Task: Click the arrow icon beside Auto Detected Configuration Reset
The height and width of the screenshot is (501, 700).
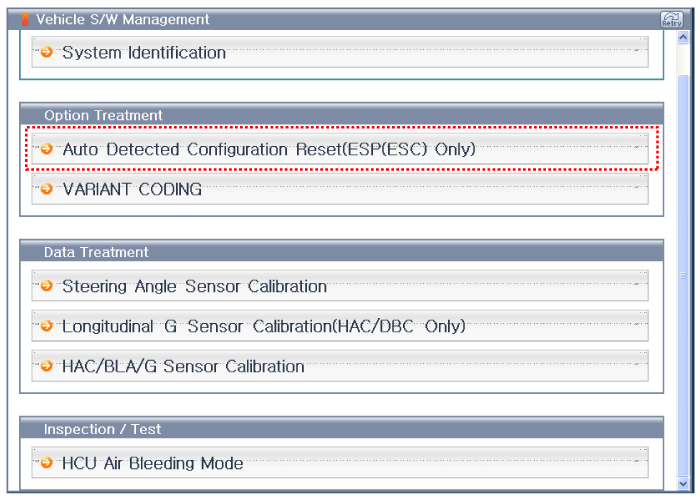Action: coord(46,150)
